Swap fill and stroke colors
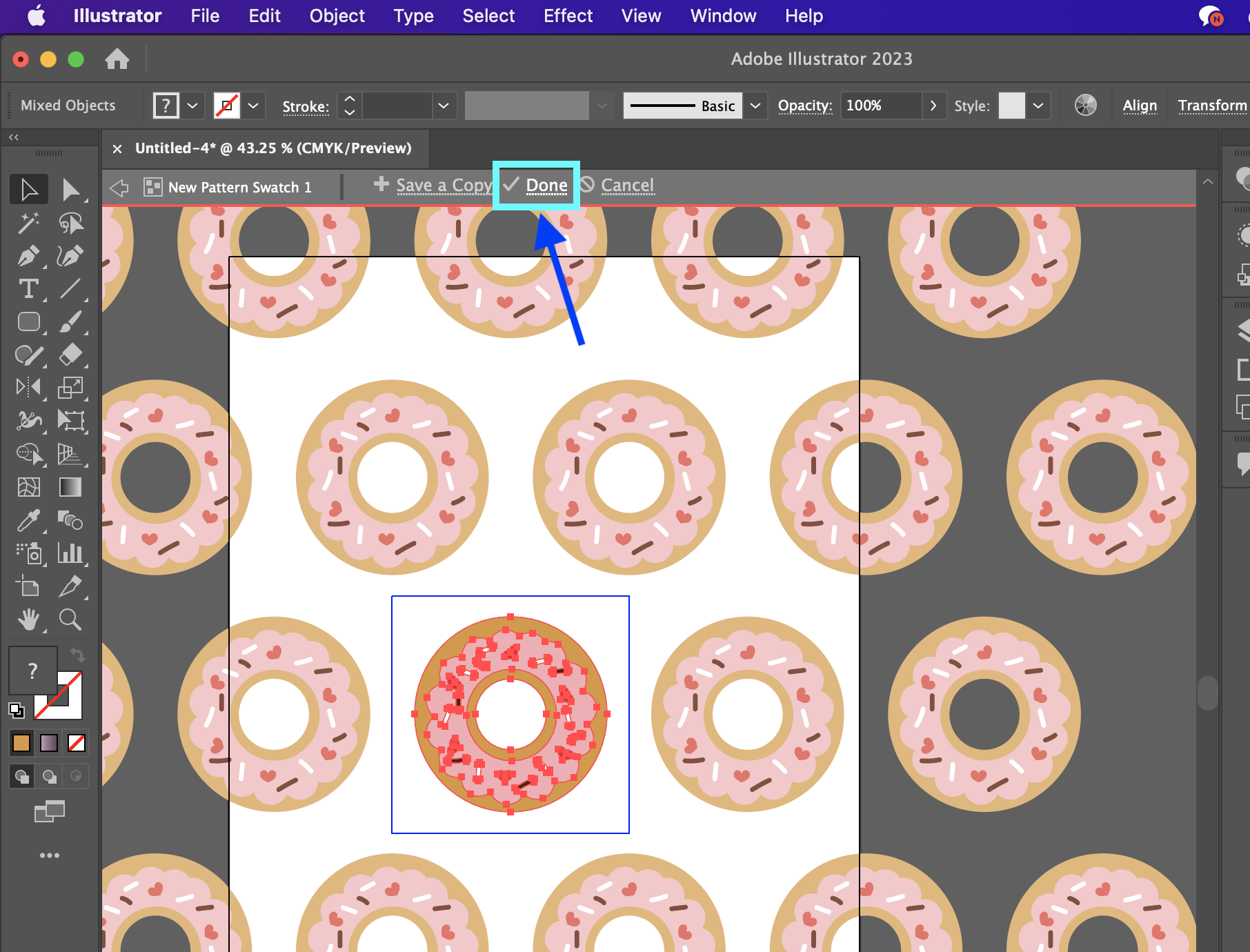The image size is (1250, 952). pos(77,653)
